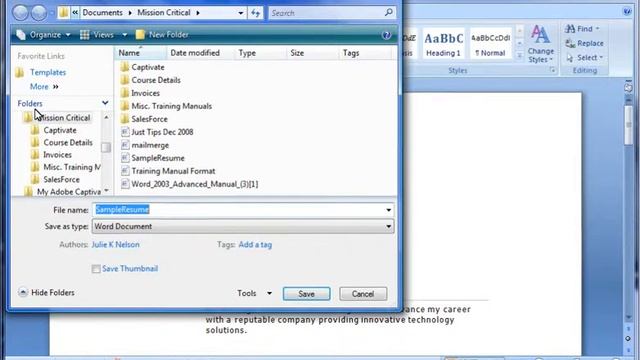This screenshot has height=360, width=640.
Task: Open the Organize dropdown menu
Action: point(43,35)
